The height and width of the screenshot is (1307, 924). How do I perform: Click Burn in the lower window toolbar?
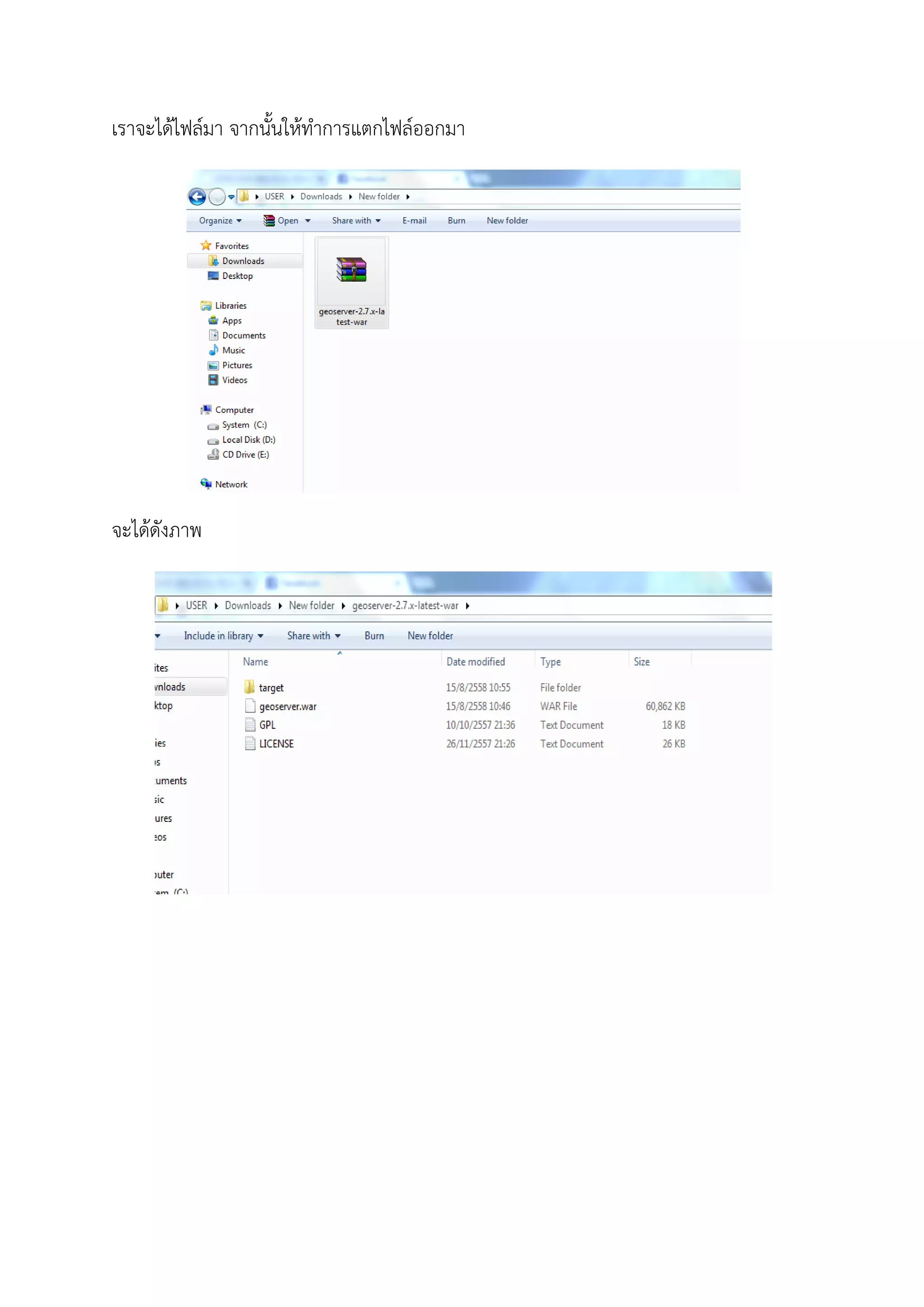point(374,636)
